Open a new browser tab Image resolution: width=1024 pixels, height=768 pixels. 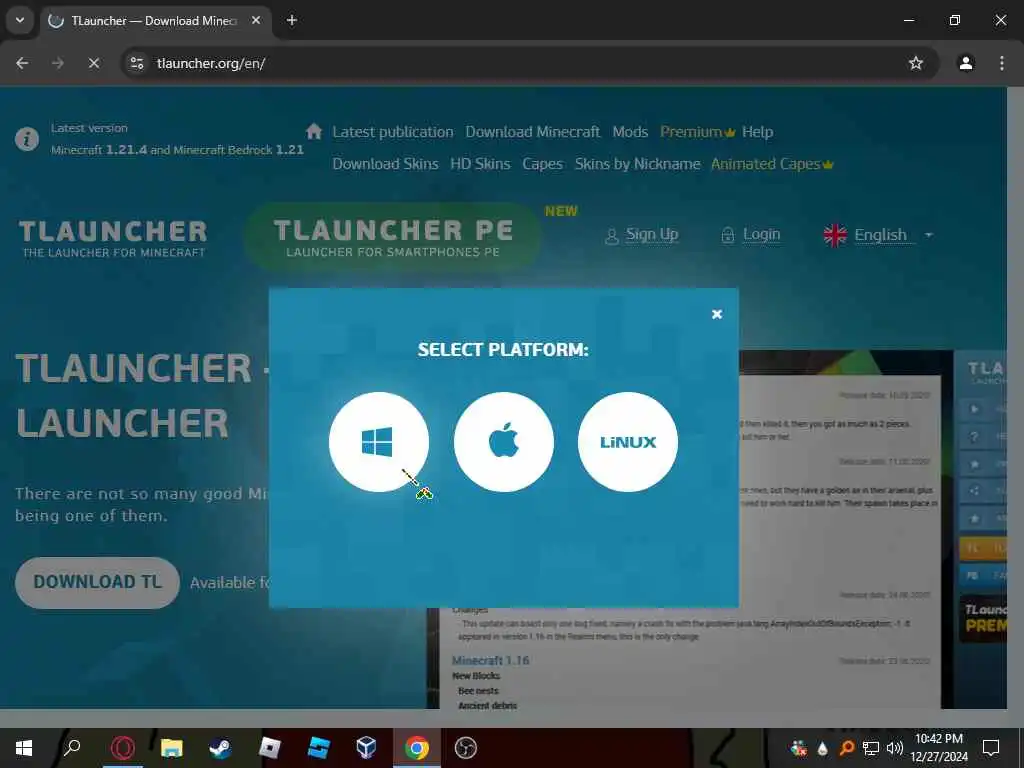(x=292, y=21)
